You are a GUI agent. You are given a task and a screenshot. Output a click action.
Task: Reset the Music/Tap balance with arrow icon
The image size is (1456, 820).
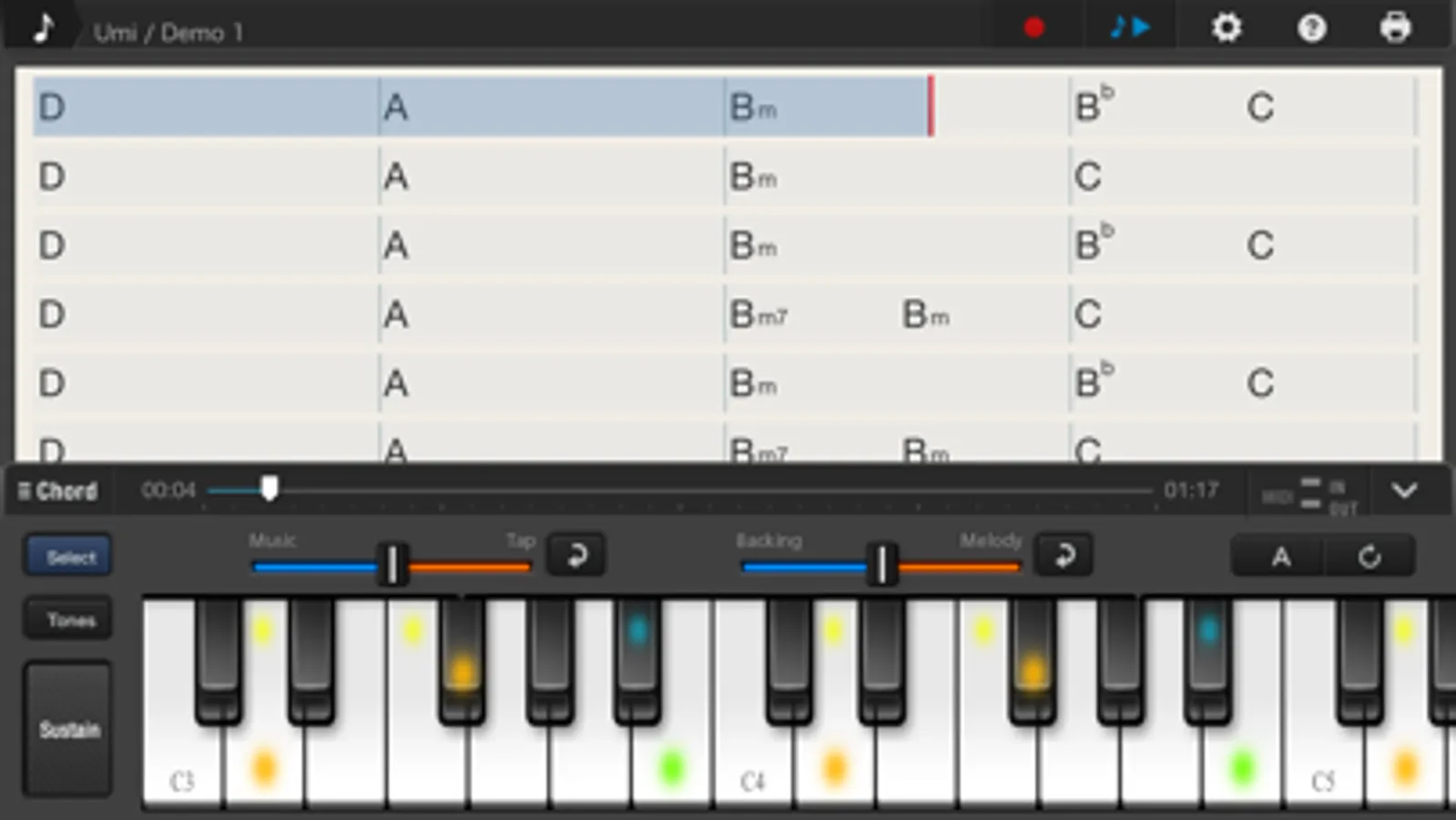click(x=576, y=555)
